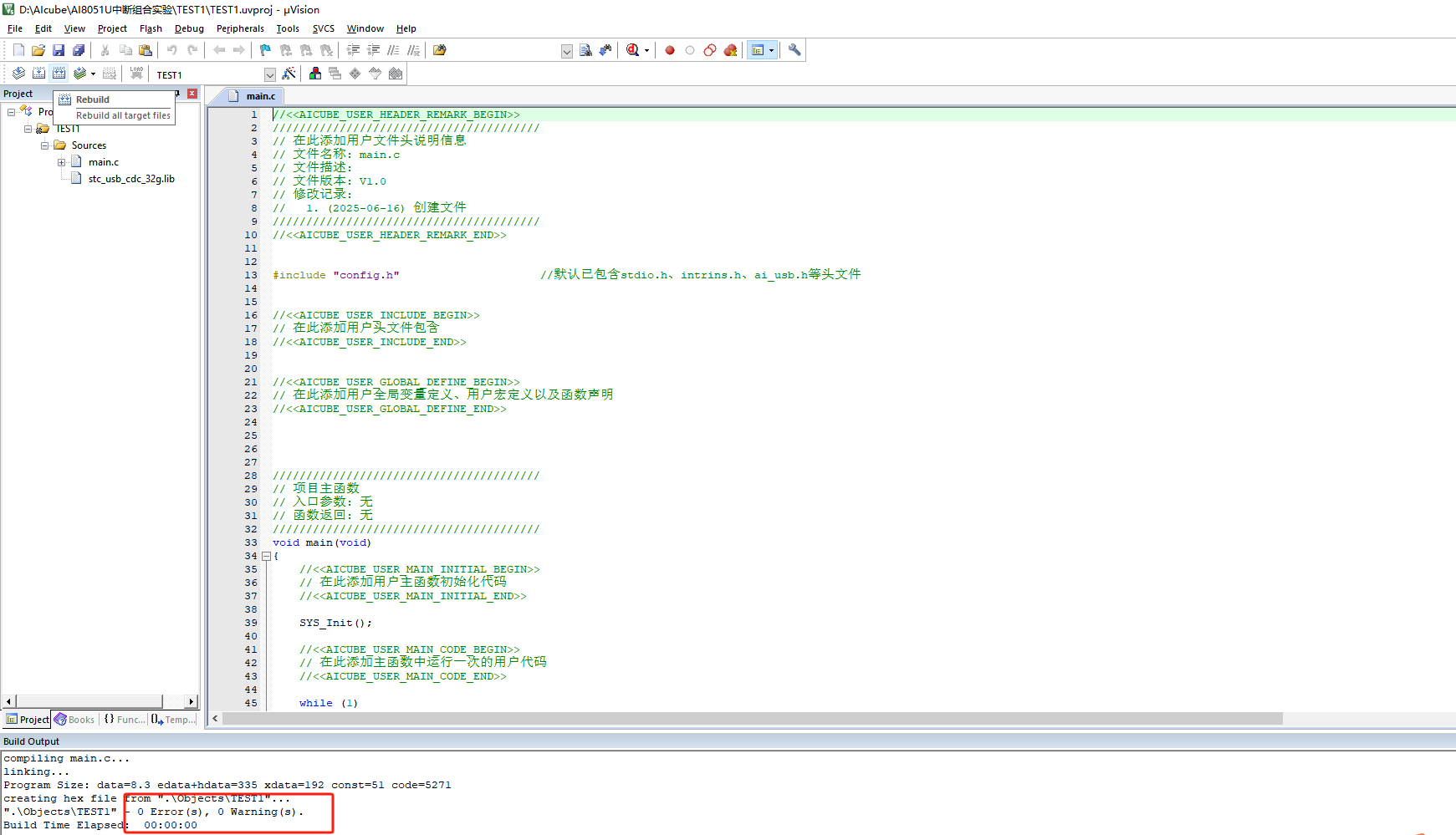Uncomment selection icon
Viewport: 1456px width, 835px height.
click(x=414, y=50)
